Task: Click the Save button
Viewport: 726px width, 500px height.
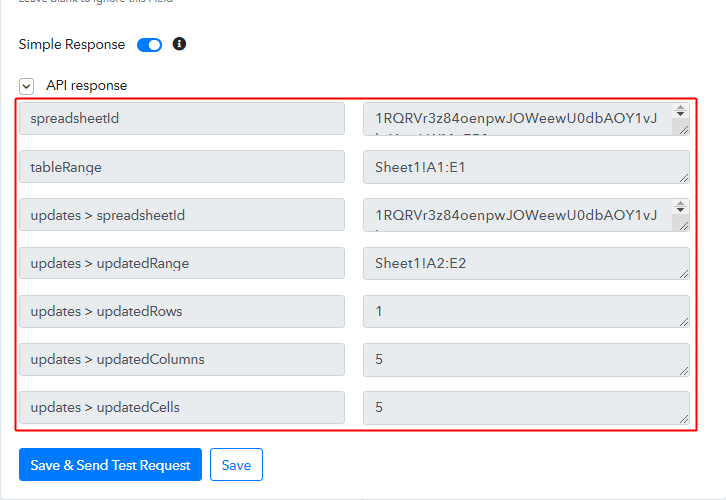Action: (x=236, y=464)
